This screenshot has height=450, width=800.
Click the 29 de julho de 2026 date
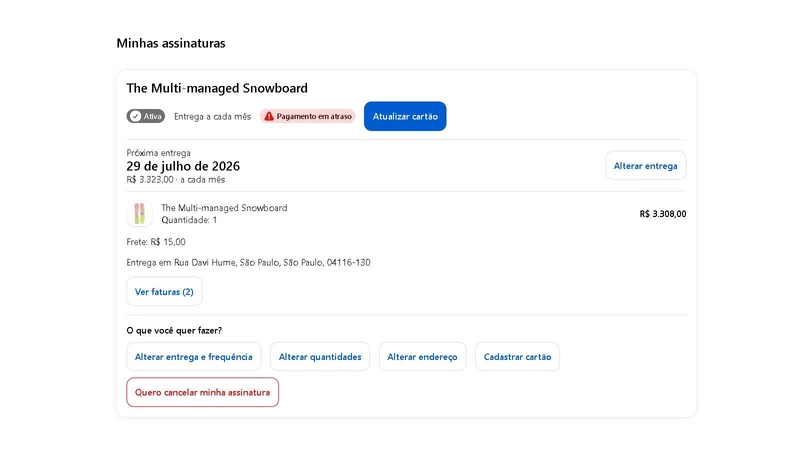(183, 166)
